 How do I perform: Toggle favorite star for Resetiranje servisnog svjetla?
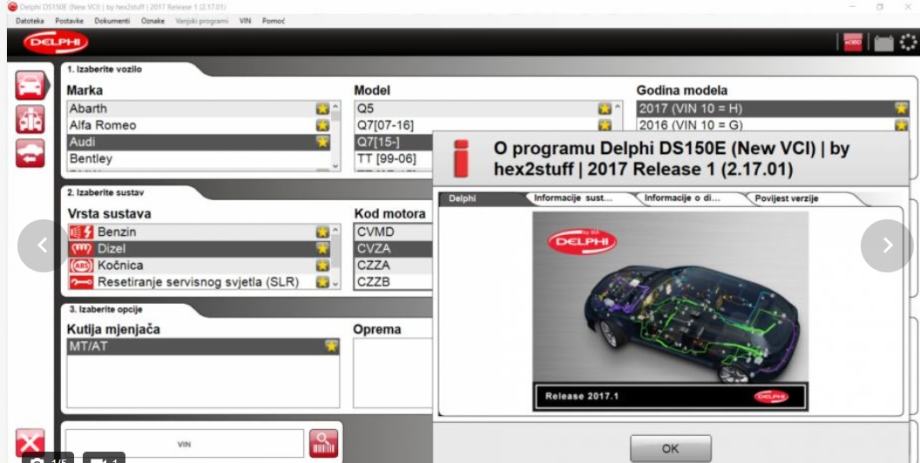point(323,282)
